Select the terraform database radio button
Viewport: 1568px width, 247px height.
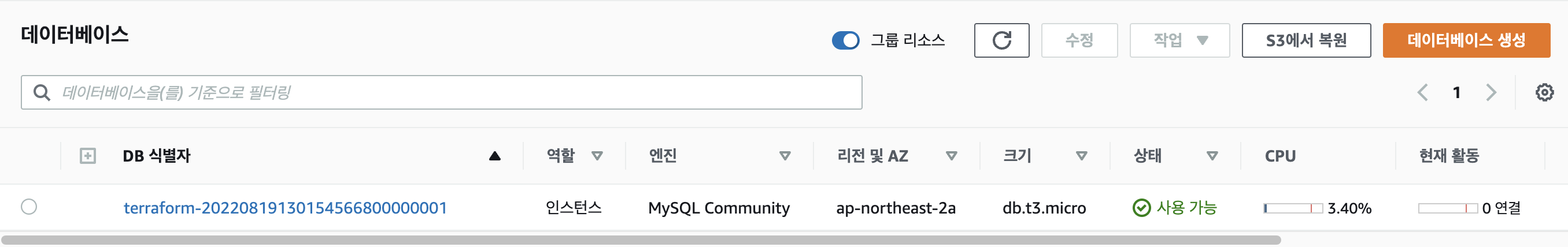point(29,207)
